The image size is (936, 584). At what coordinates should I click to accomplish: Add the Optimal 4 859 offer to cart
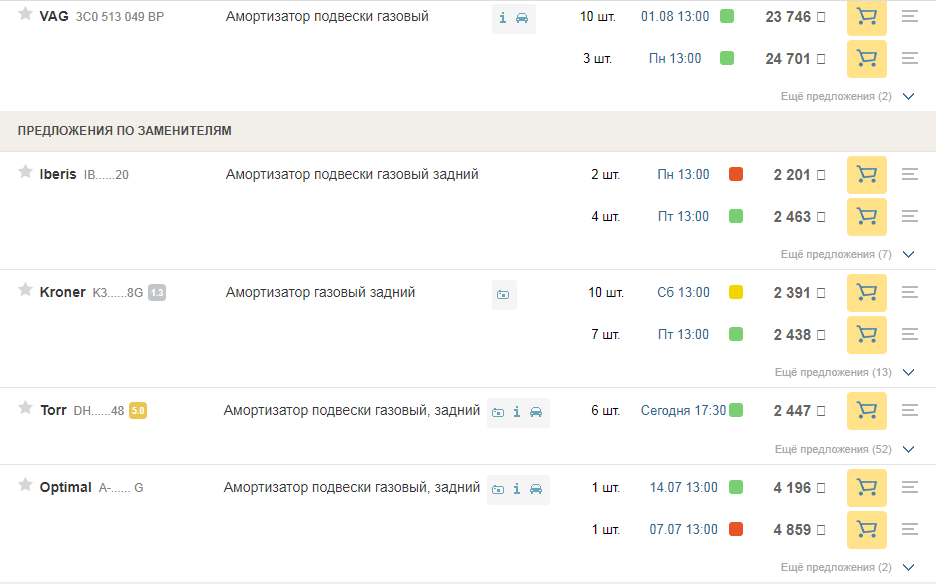tap(866, 530)
